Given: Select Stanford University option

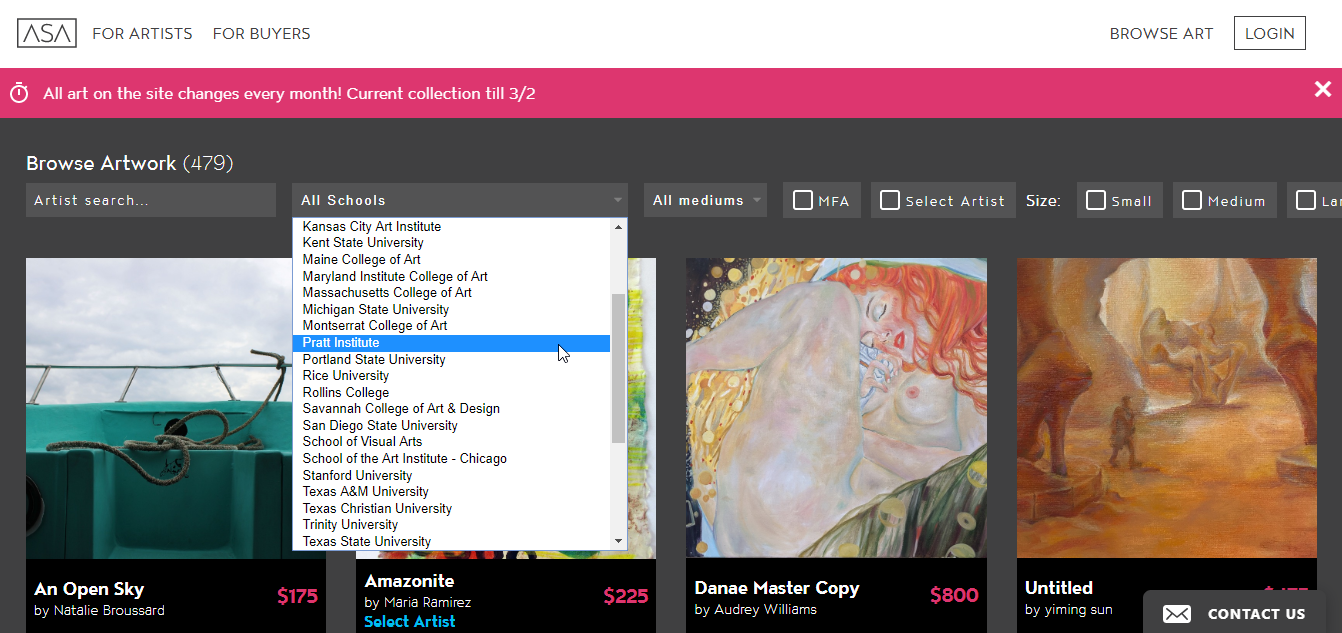Looking at the screenshot, I should pos(451,476).
